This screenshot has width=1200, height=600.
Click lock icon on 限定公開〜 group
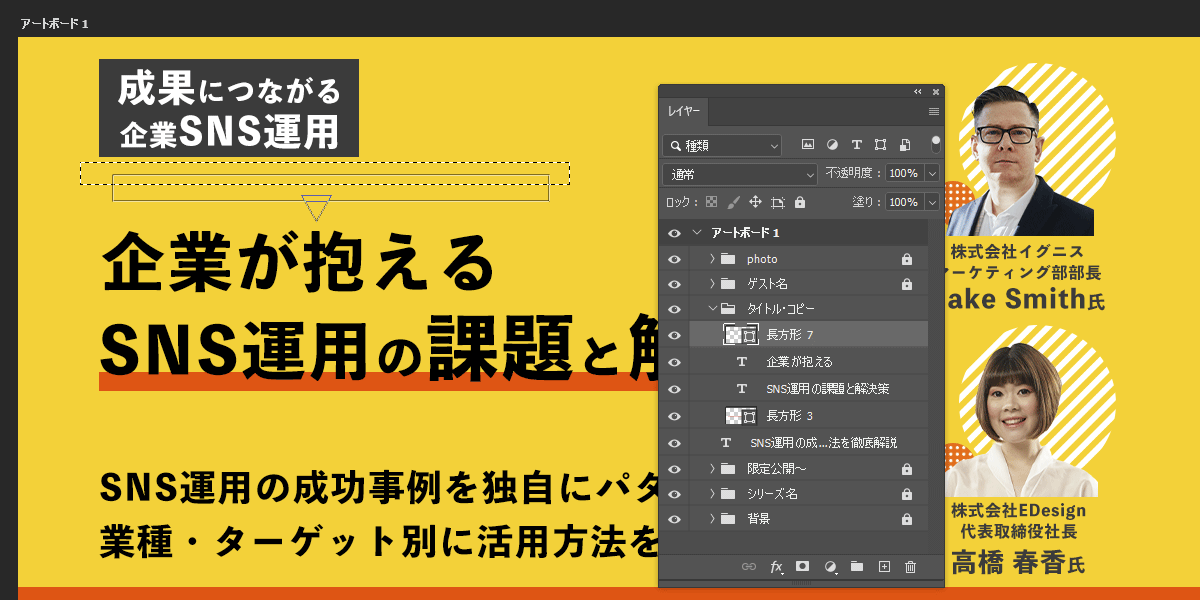(x=906, y=468)
